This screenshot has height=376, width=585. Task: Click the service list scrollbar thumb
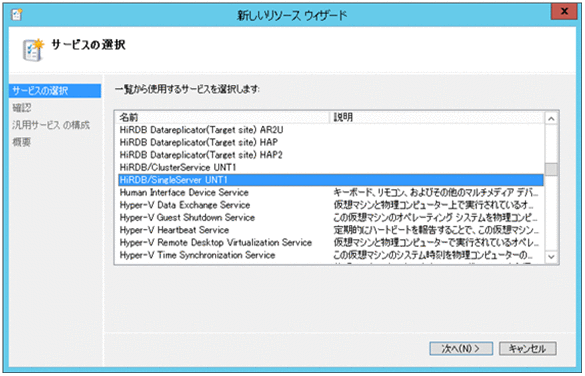(551, 169)
